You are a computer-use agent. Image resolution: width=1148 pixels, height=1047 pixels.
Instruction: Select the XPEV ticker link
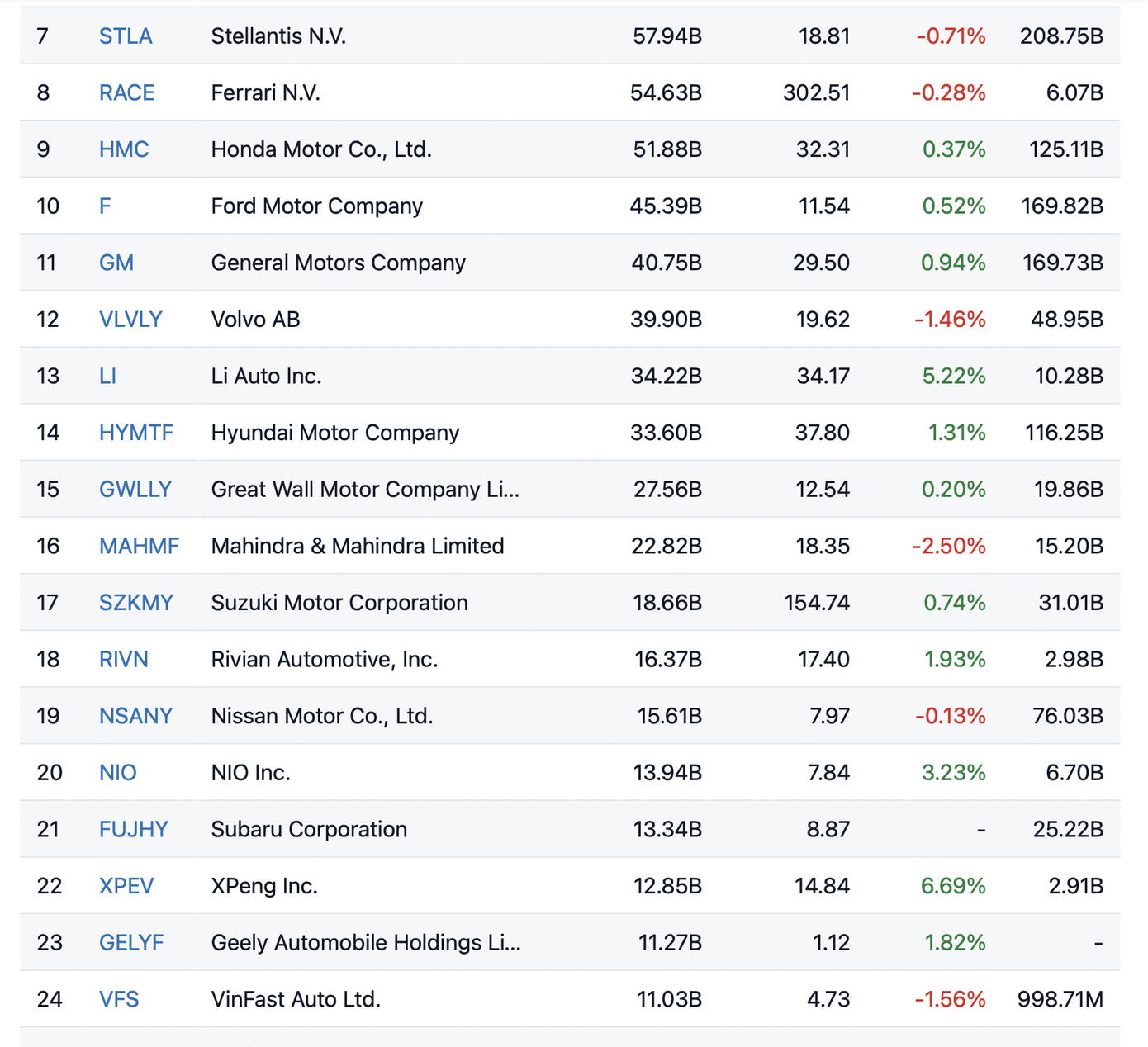126,886
